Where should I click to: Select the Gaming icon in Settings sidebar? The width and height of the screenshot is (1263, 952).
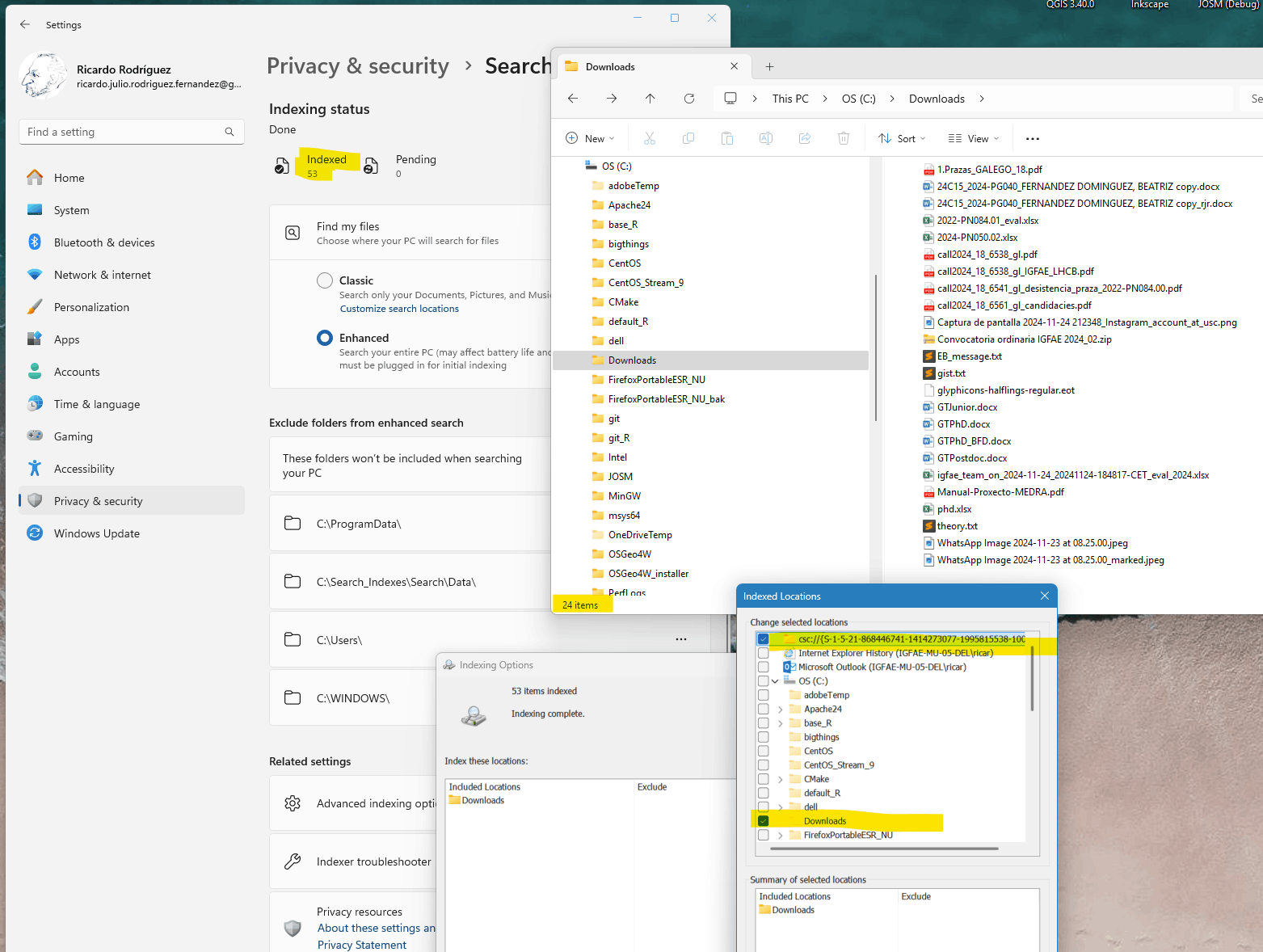35,436
